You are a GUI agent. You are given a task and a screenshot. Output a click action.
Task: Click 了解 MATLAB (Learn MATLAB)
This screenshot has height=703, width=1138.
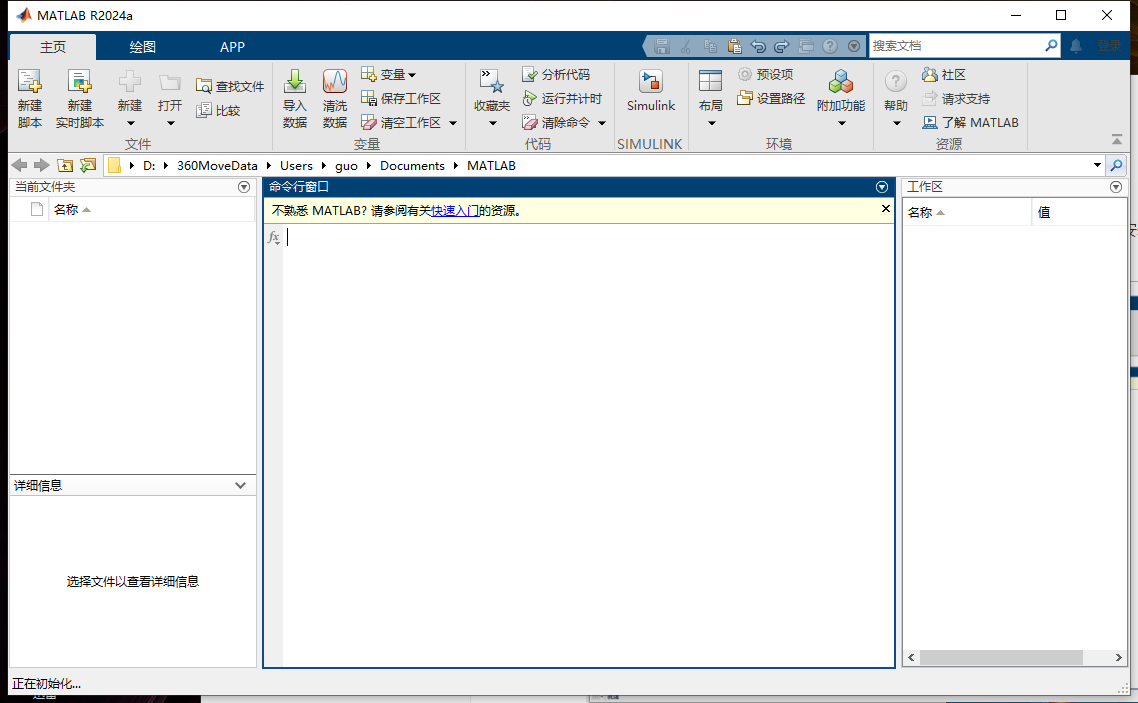970,123
